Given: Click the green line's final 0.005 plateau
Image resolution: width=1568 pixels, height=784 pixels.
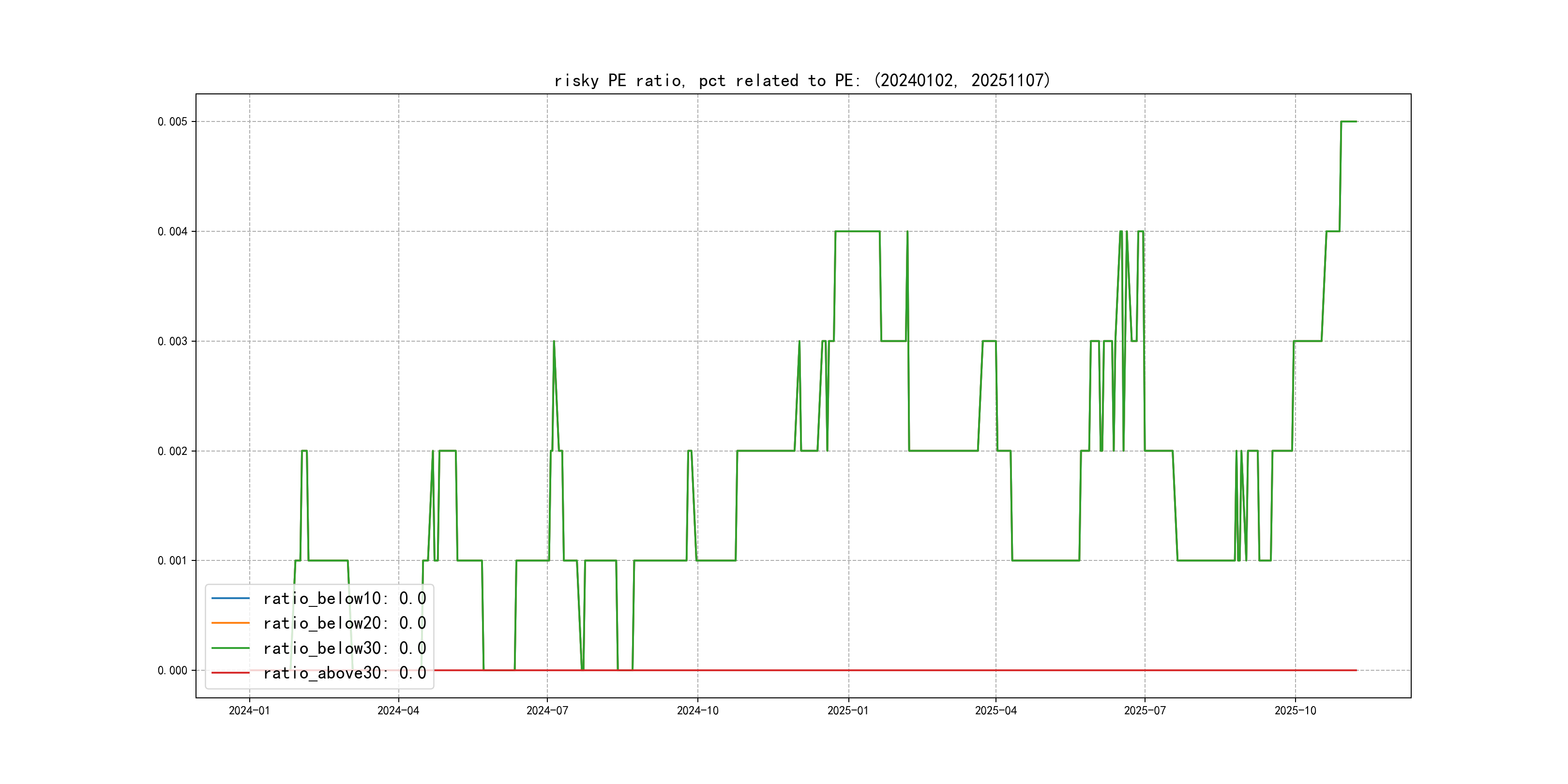Looking at the screenshot, I should (x=1349, y=122).
